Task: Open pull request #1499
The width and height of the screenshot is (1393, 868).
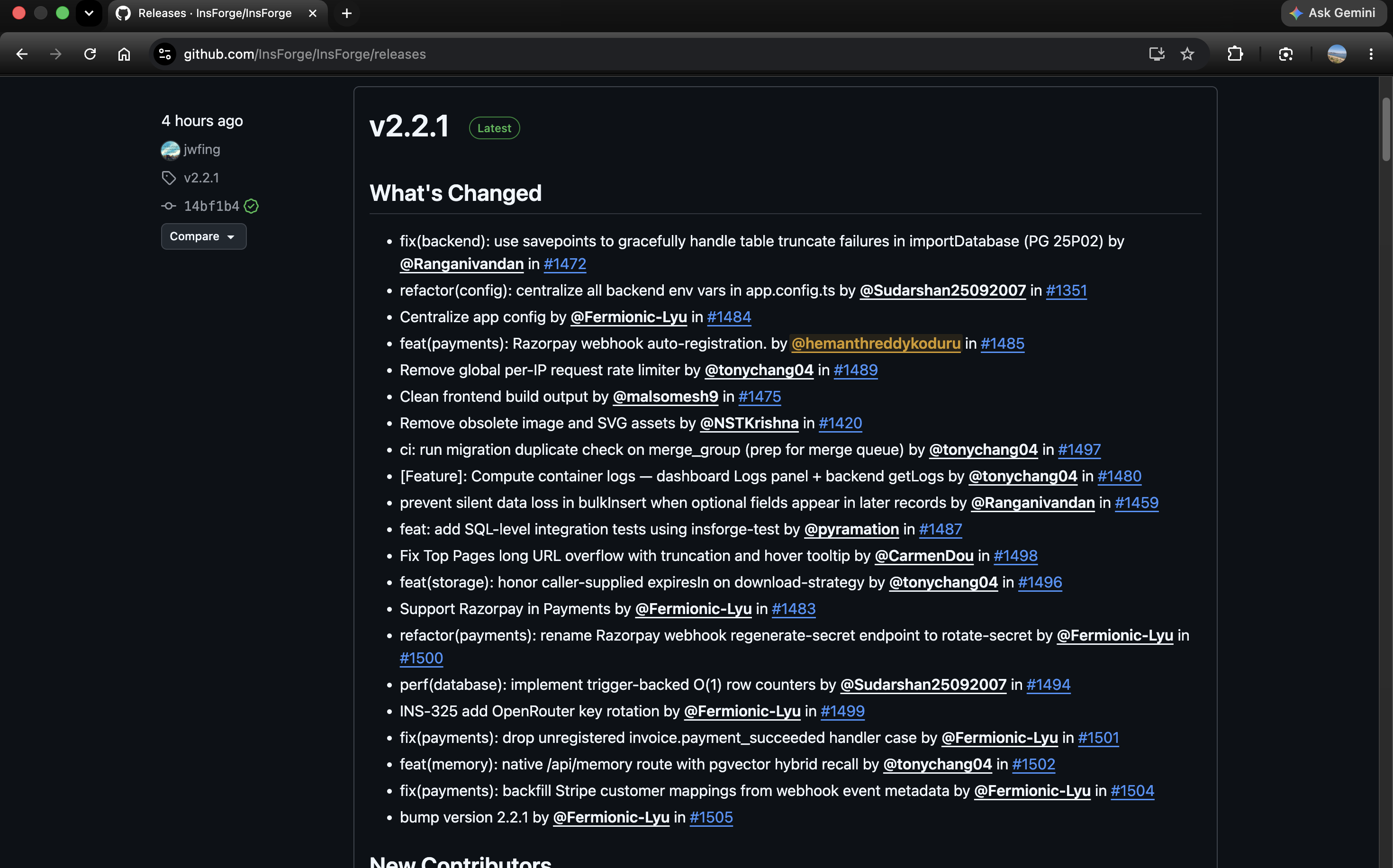Action: (x=842, y=711)
